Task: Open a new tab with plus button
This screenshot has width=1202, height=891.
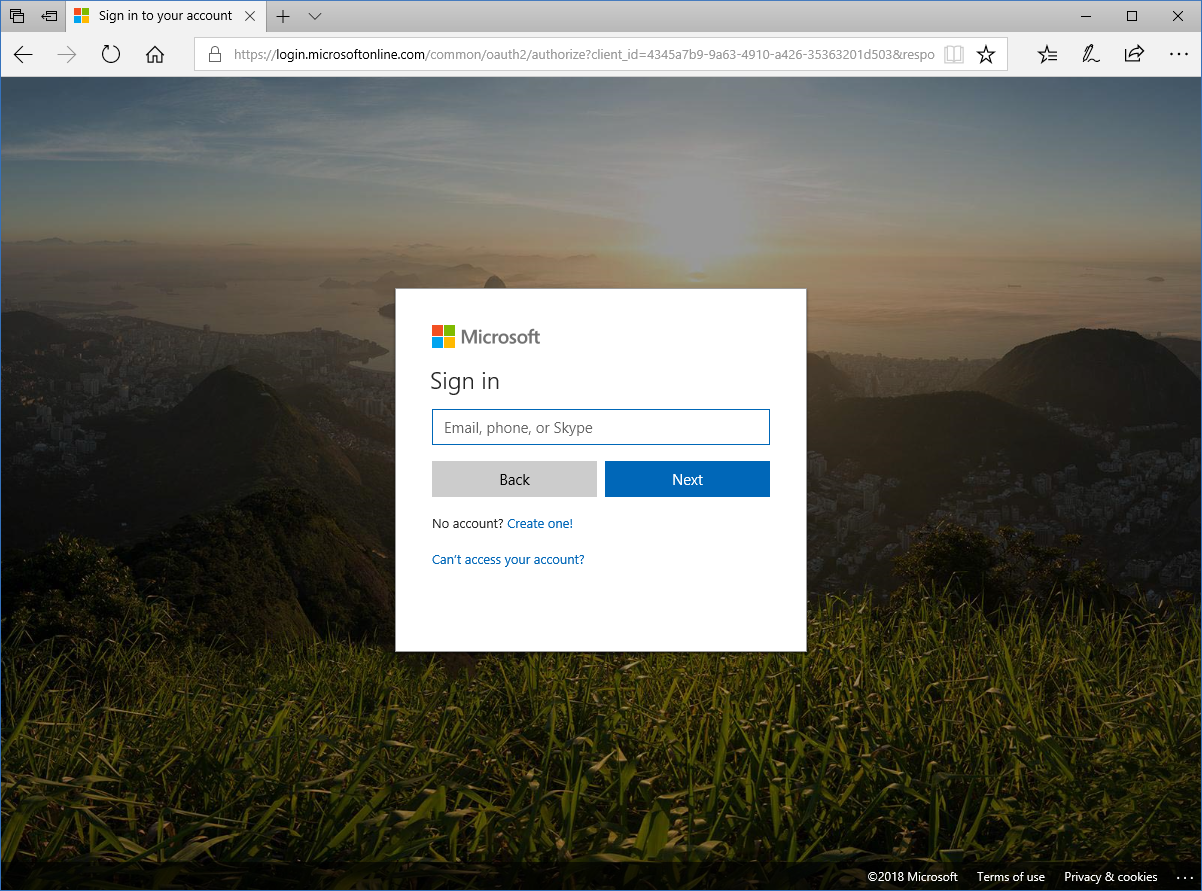Action: tap(284, 16)
